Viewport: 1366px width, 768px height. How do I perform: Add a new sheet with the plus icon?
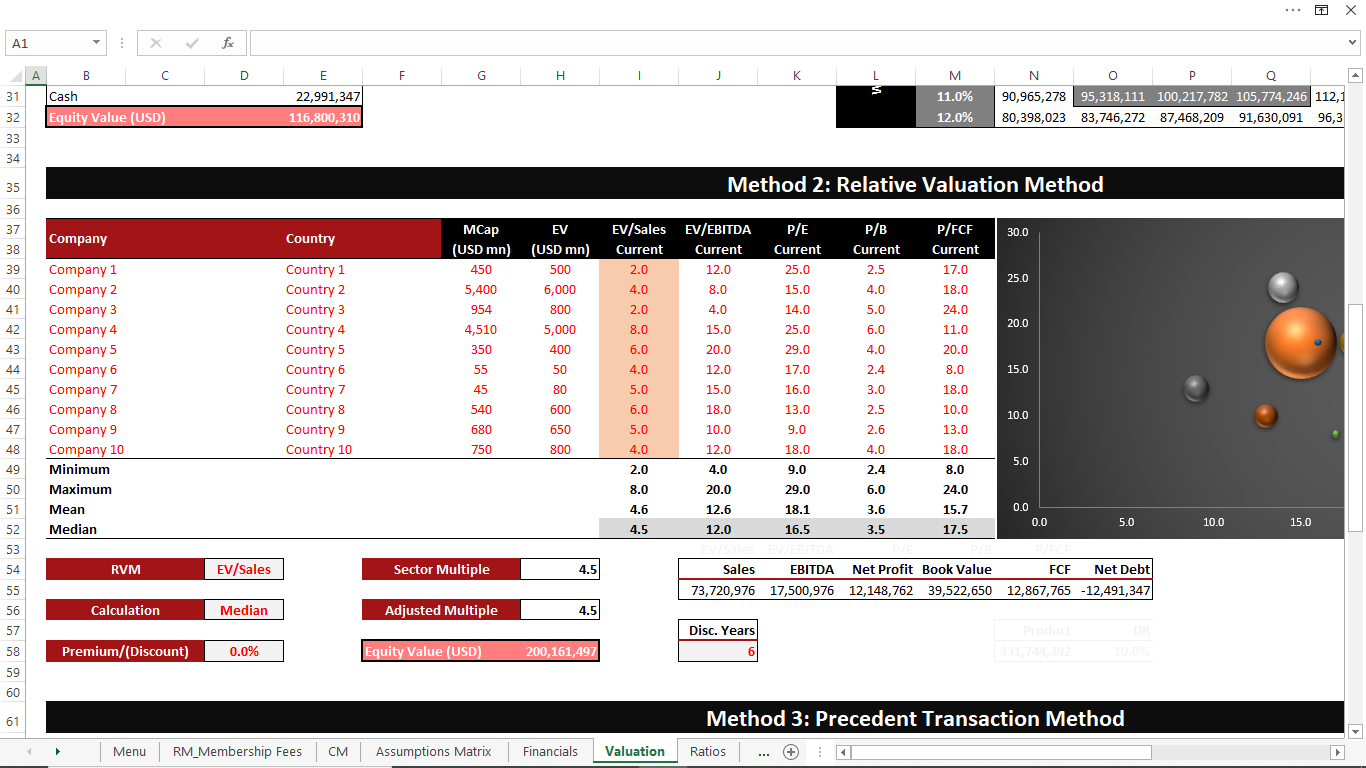[x=791, y=752]
